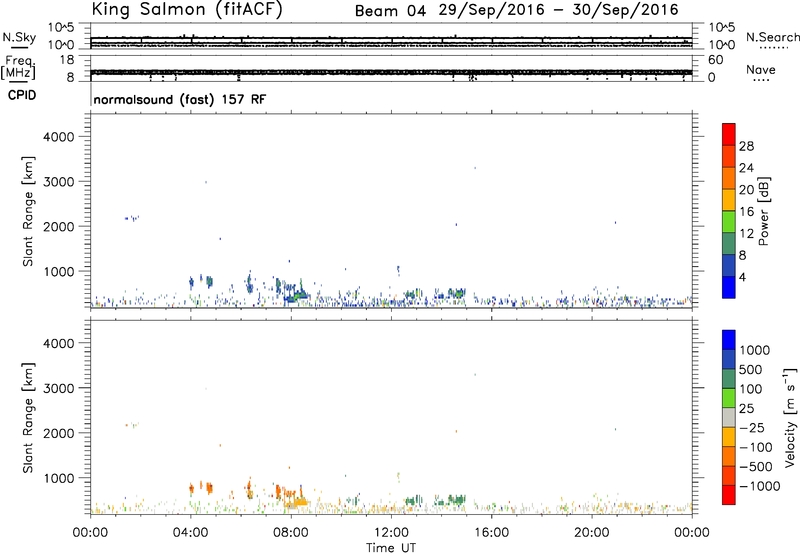The width and height of the screenshot is (800, 554).
Task: Click the 'Beam 04' label
Action: pos(390,11)
